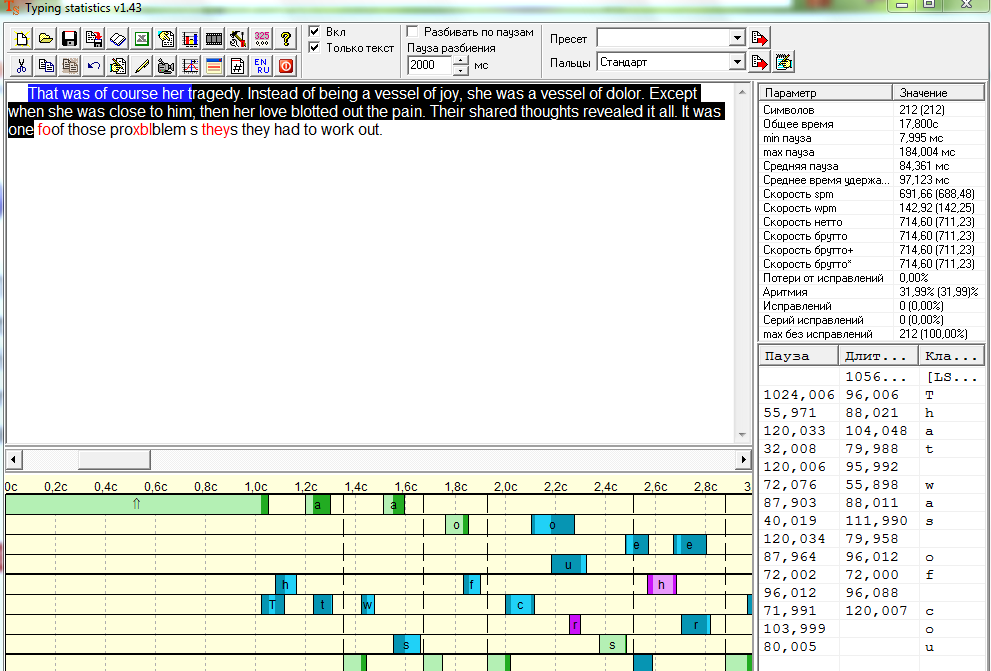
Task: Click the striped window list icon
Action: coord(214,65)
